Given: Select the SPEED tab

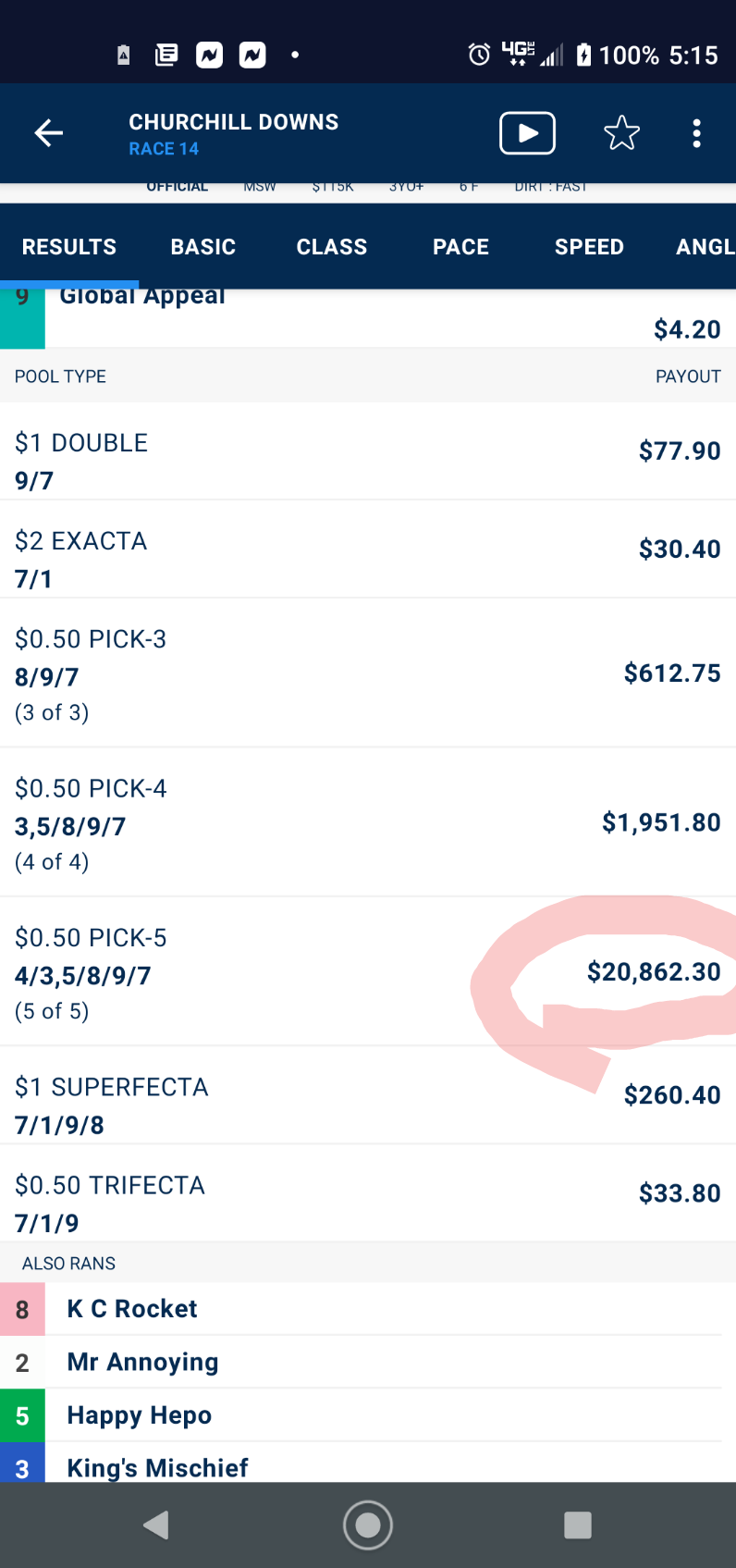Looking at the screenshot, I should click(589, 247).
